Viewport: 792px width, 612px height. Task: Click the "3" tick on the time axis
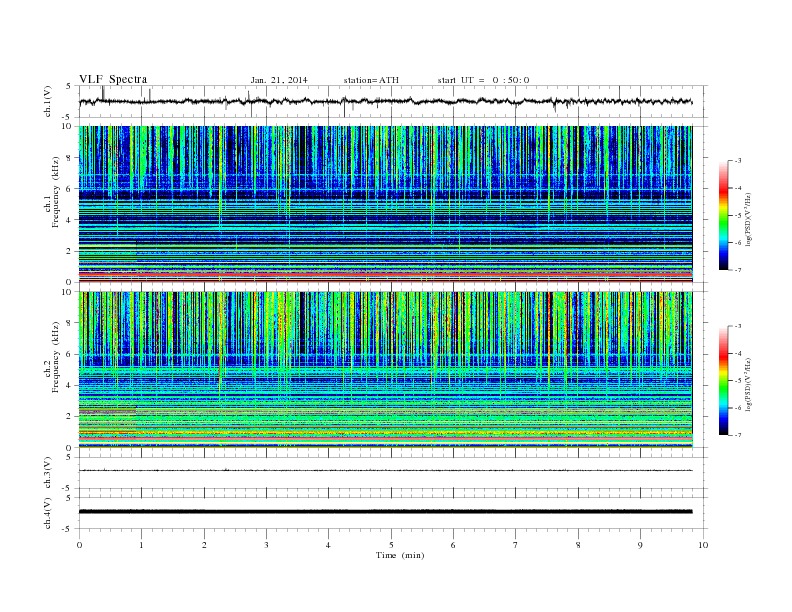tap(266, 545)
